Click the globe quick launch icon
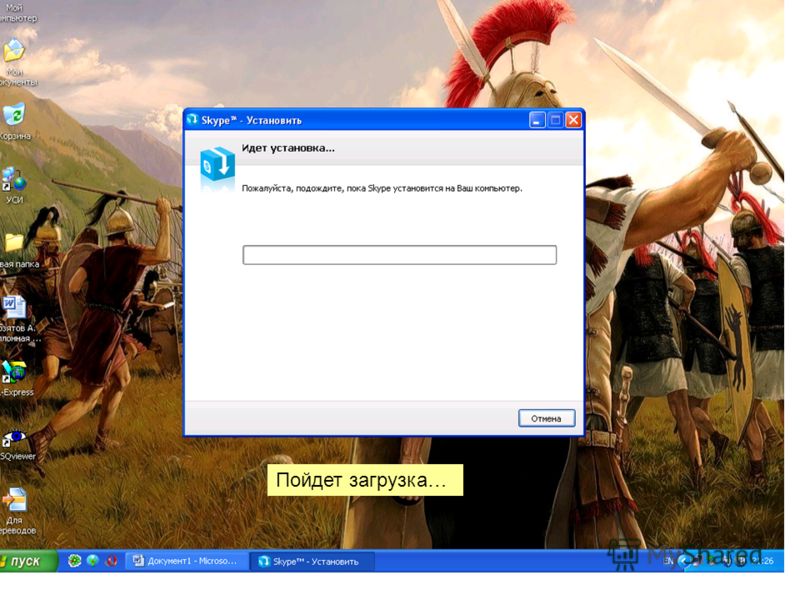 [x=92, y=561]
